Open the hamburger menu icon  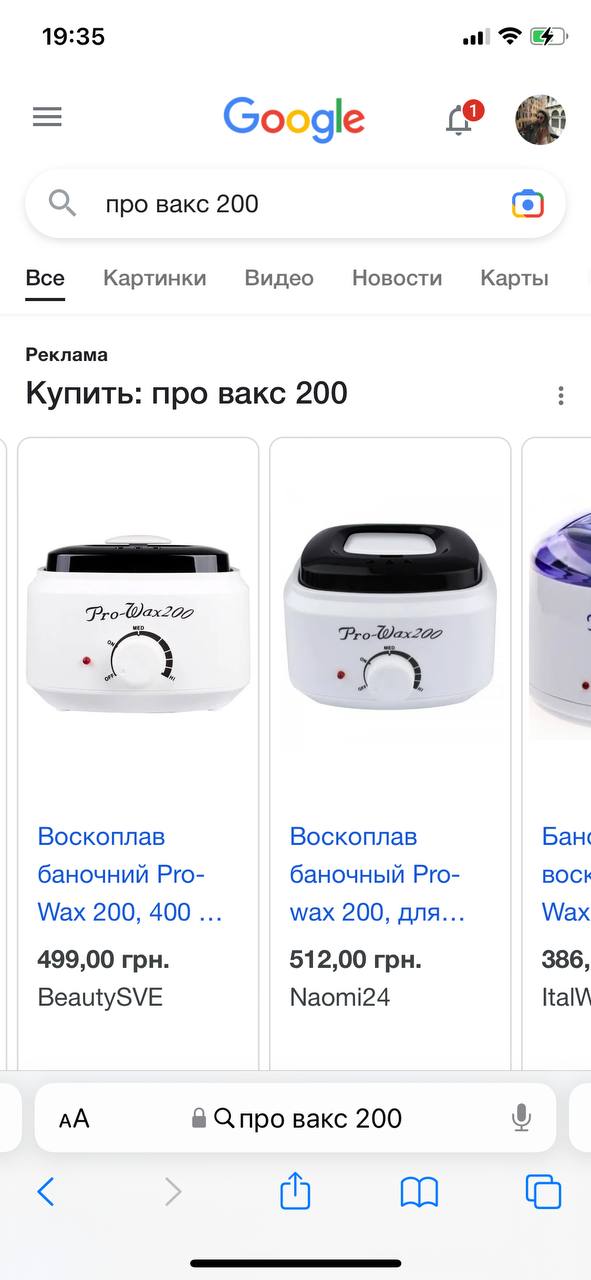click(x=47, y=117)
